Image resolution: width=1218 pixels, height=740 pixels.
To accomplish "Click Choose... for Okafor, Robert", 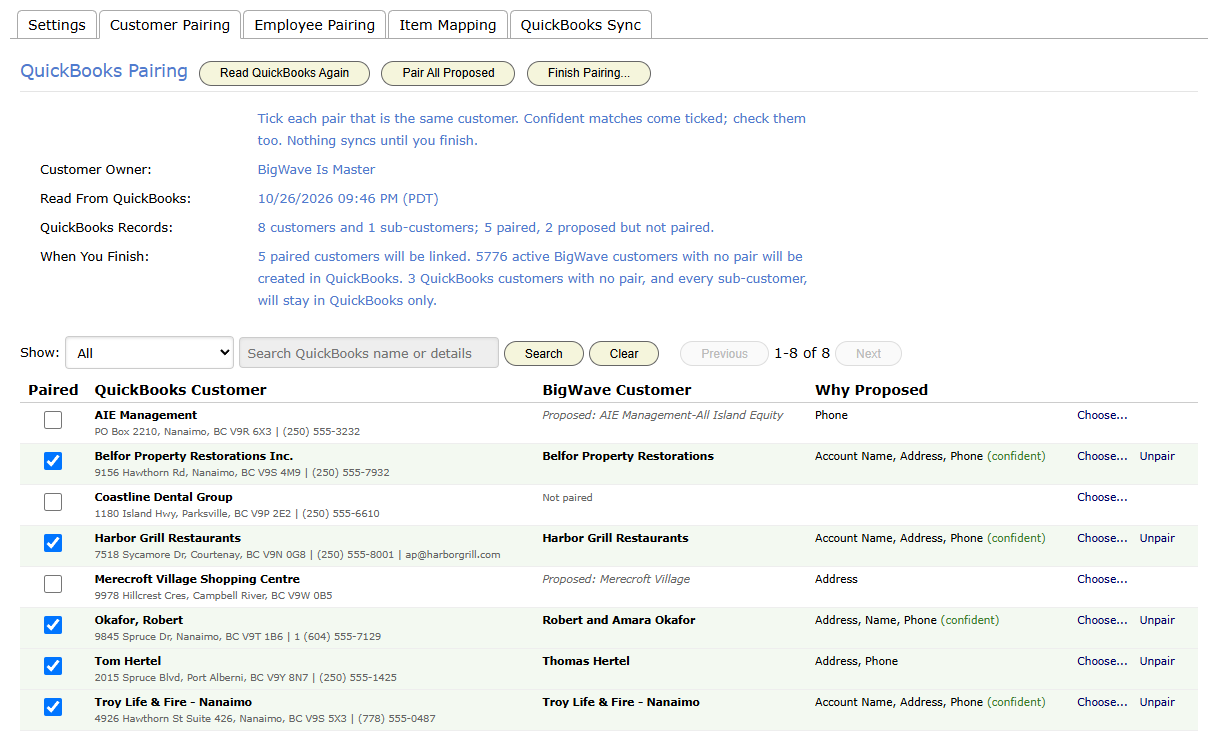I will (x=1102, y=620).
